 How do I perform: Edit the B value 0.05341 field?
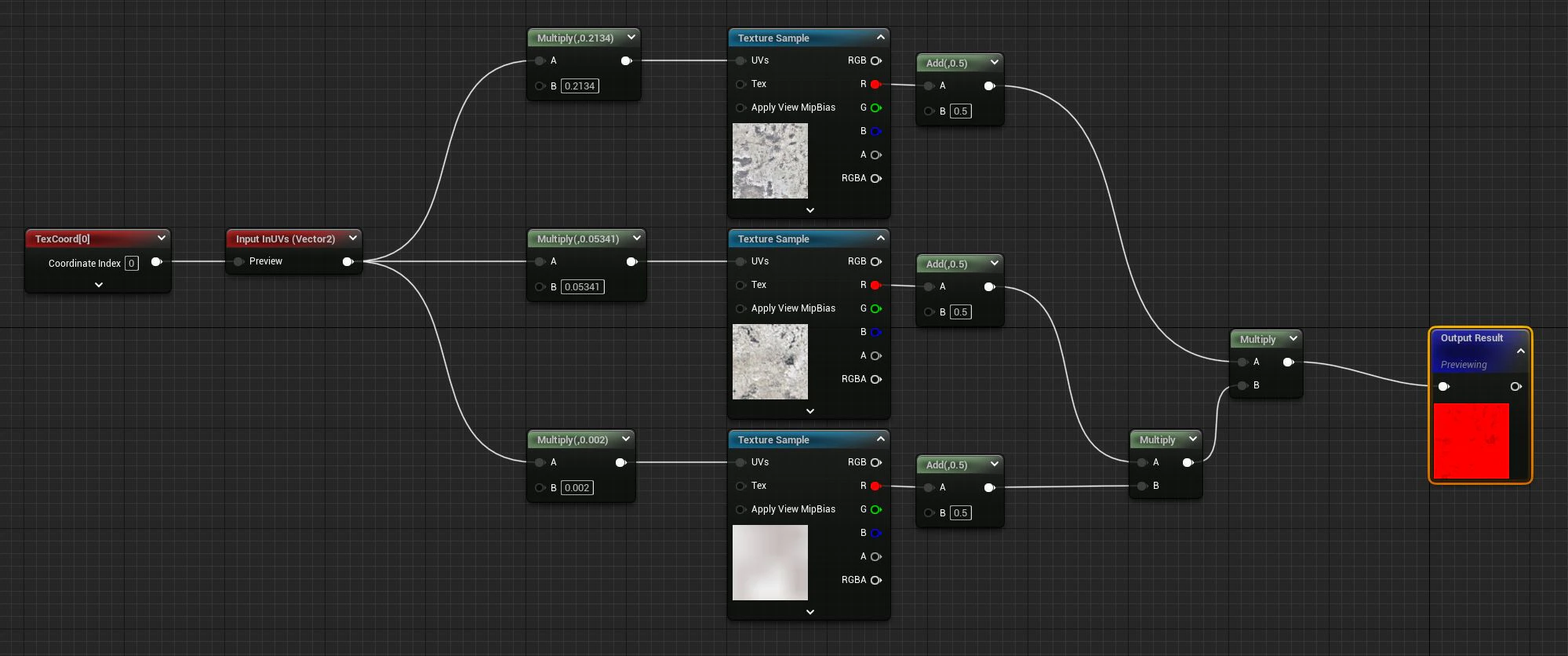coord(583,287)
